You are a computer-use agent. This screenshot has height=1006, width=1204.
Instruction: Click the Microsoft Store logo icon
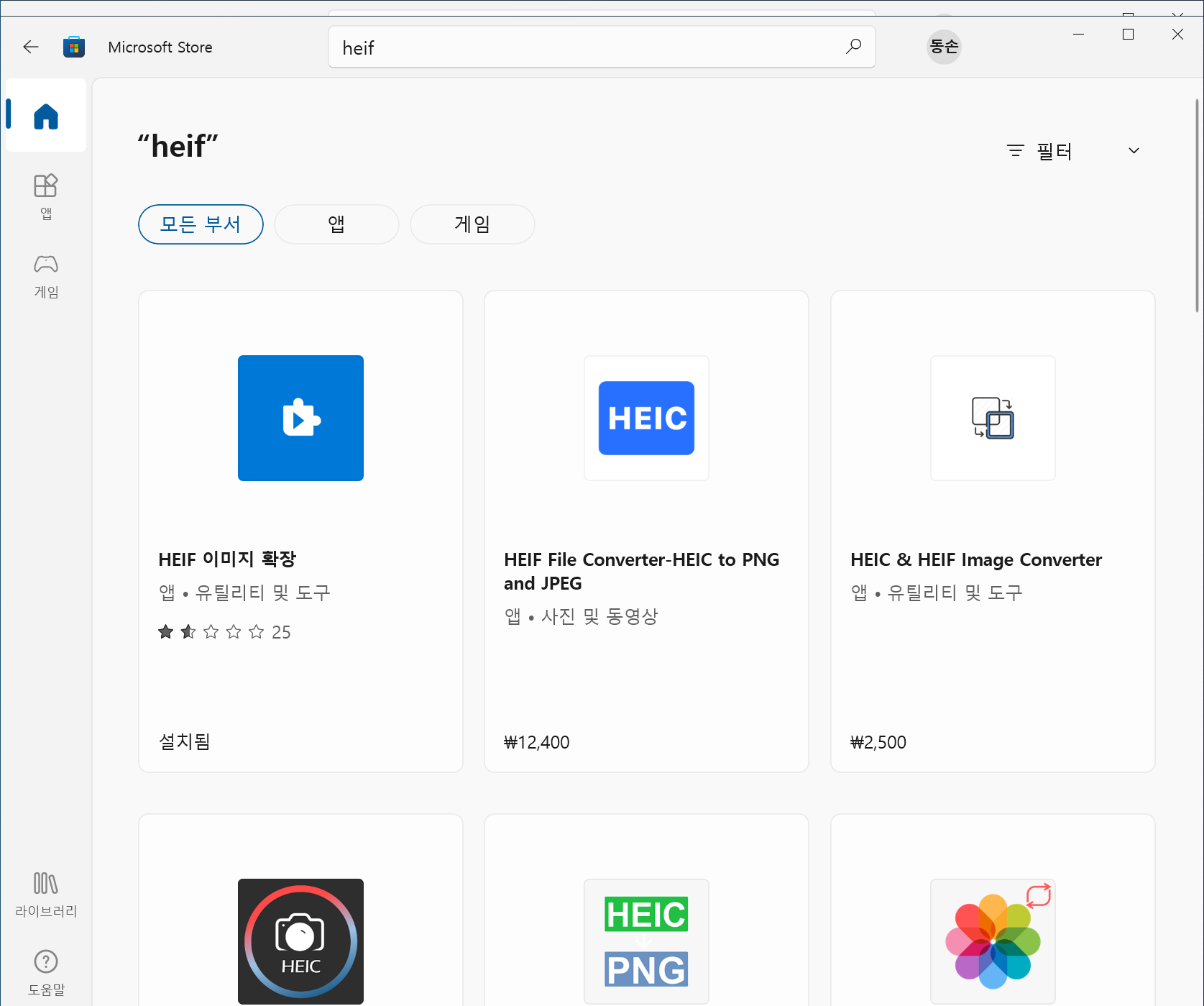74,47
